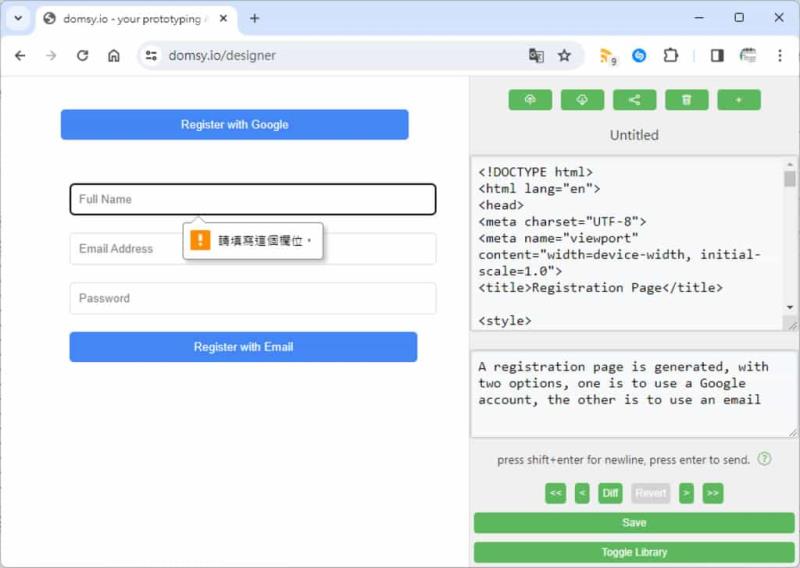Click the translate page icon
This screenshot has height=568, width=800.
536,56
